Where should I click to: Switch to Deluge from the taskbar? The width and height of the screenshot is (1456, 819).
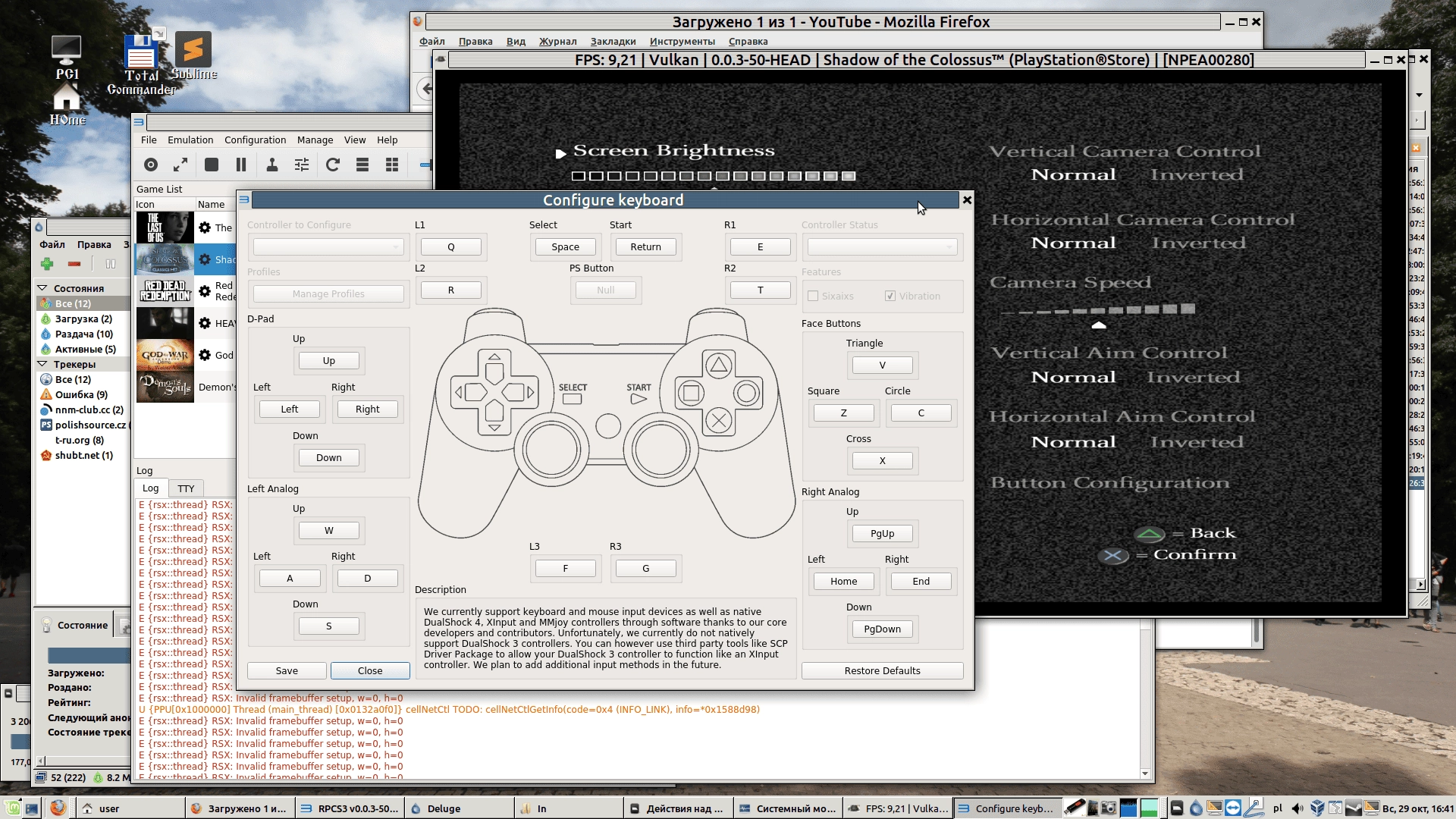tap(459, 808)
